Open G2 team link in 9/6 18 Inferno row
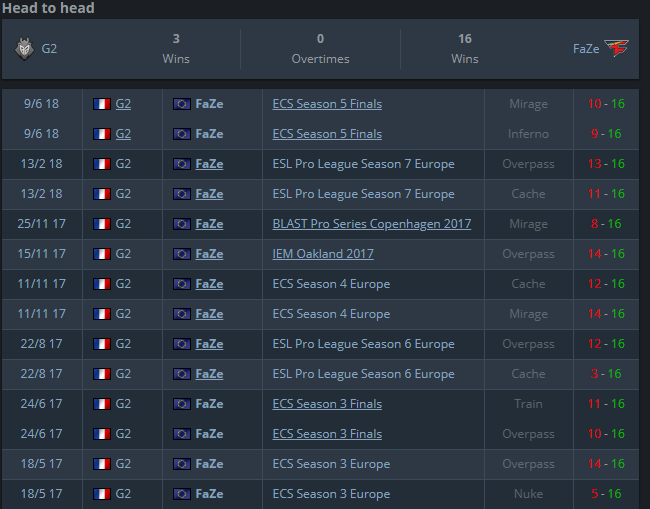Screen dimensions: 650x509 123,134
